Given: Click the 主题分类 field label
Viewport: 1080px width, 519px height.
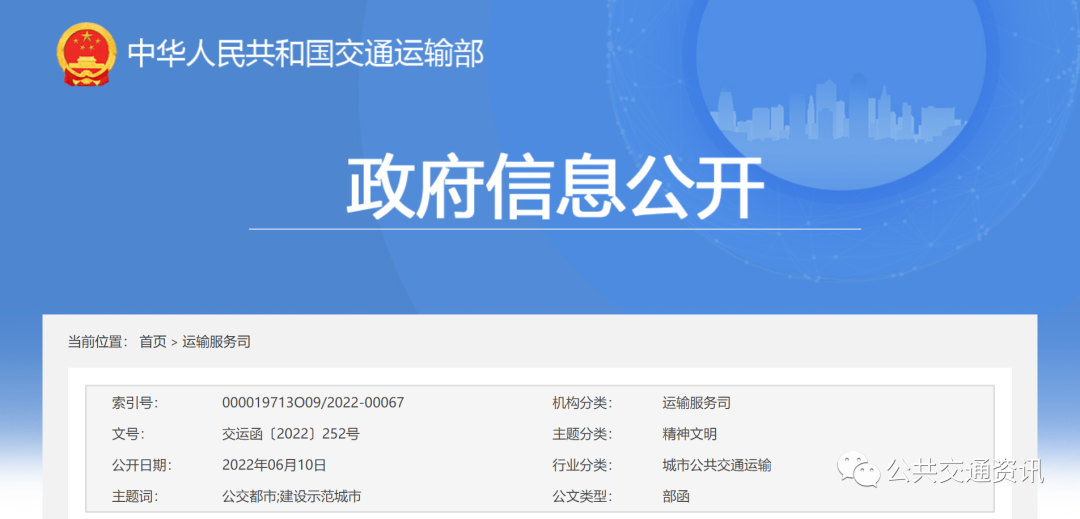Looking at the screenshot, I should 582,434.
